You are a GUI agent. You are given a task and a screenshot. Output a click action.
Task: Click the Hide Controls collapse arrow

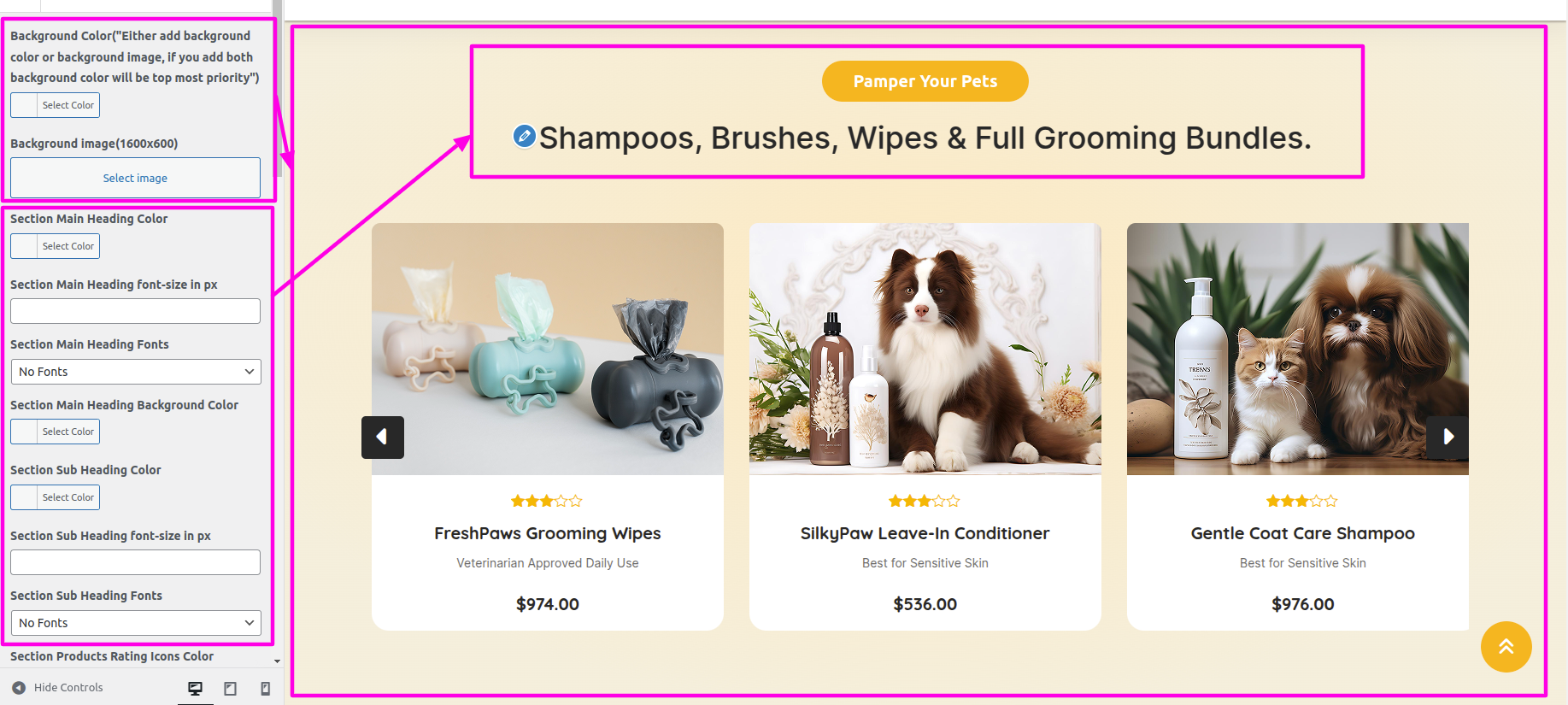(x=19, y=687)
